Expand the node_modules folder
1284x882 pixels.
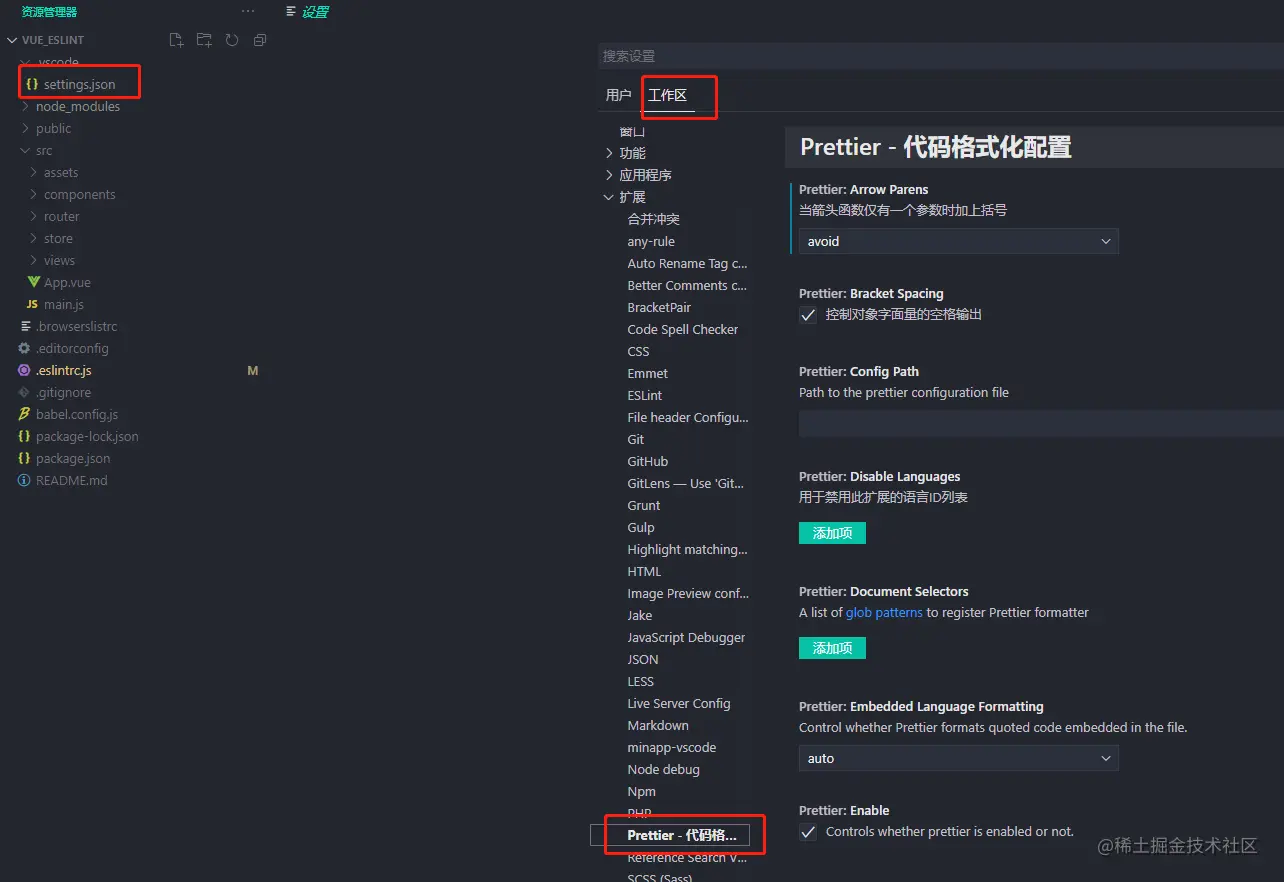(x=25, y=106)
